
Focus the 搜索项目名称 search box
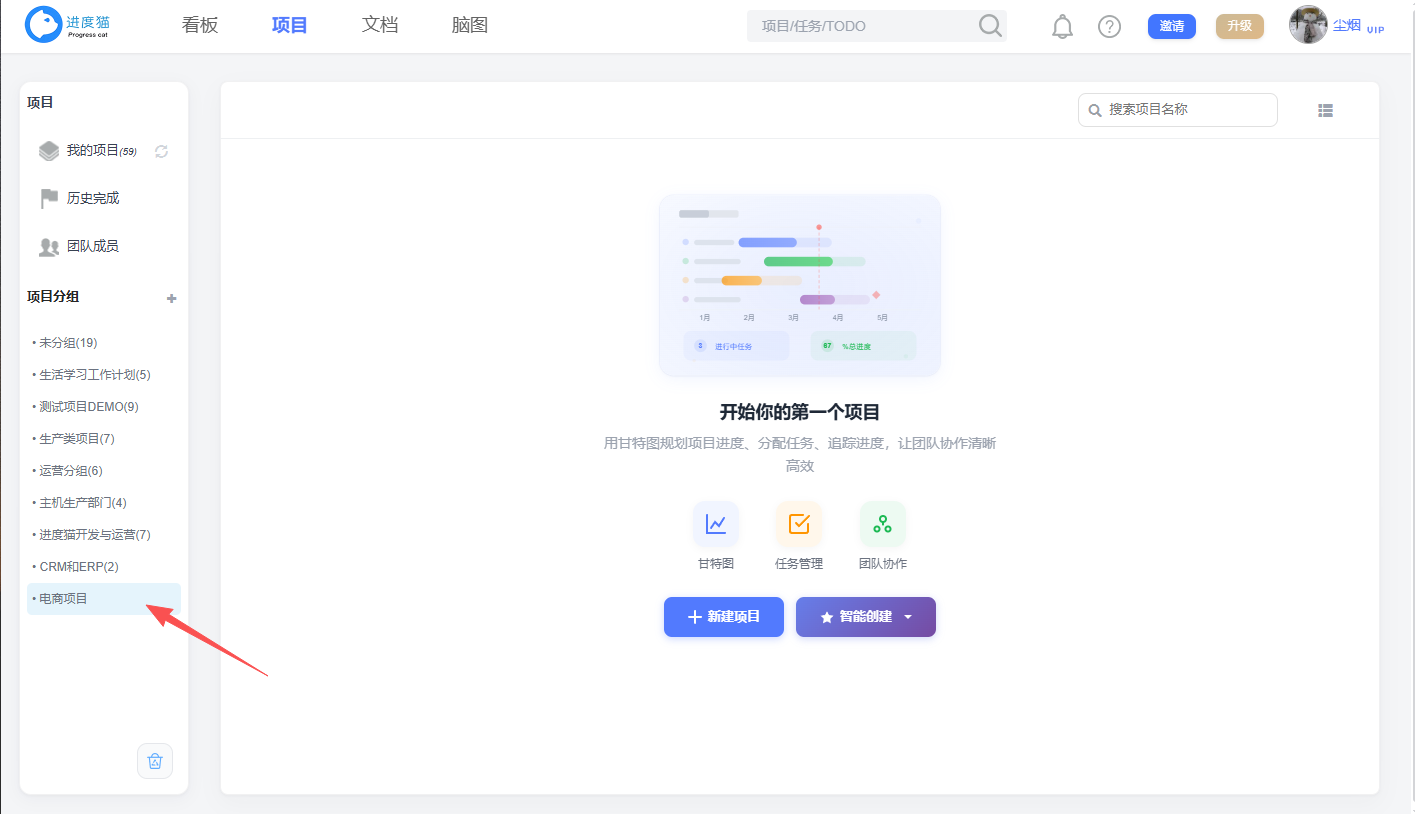[1178, 110]
